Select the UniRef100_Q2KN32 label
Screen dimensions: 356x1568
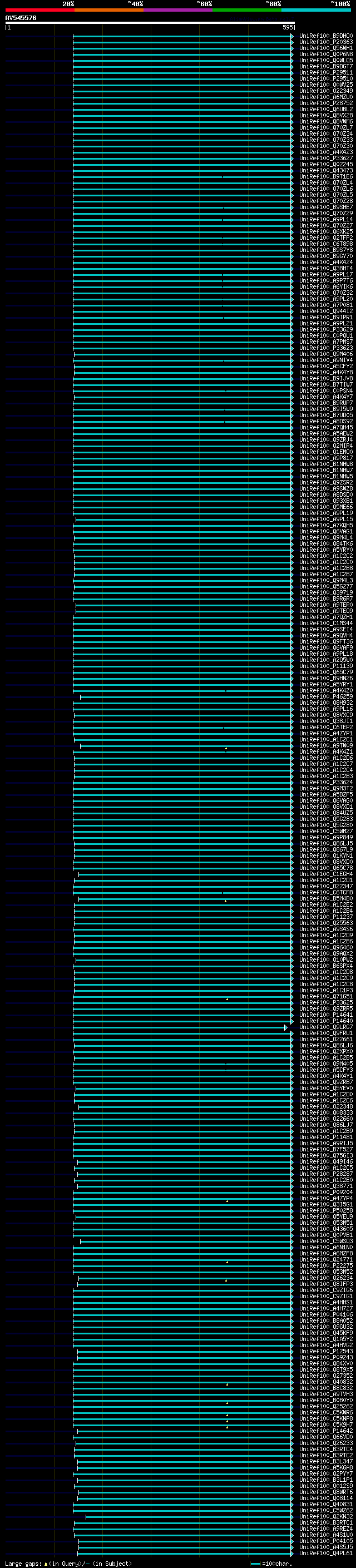[x=326, y=1516]
